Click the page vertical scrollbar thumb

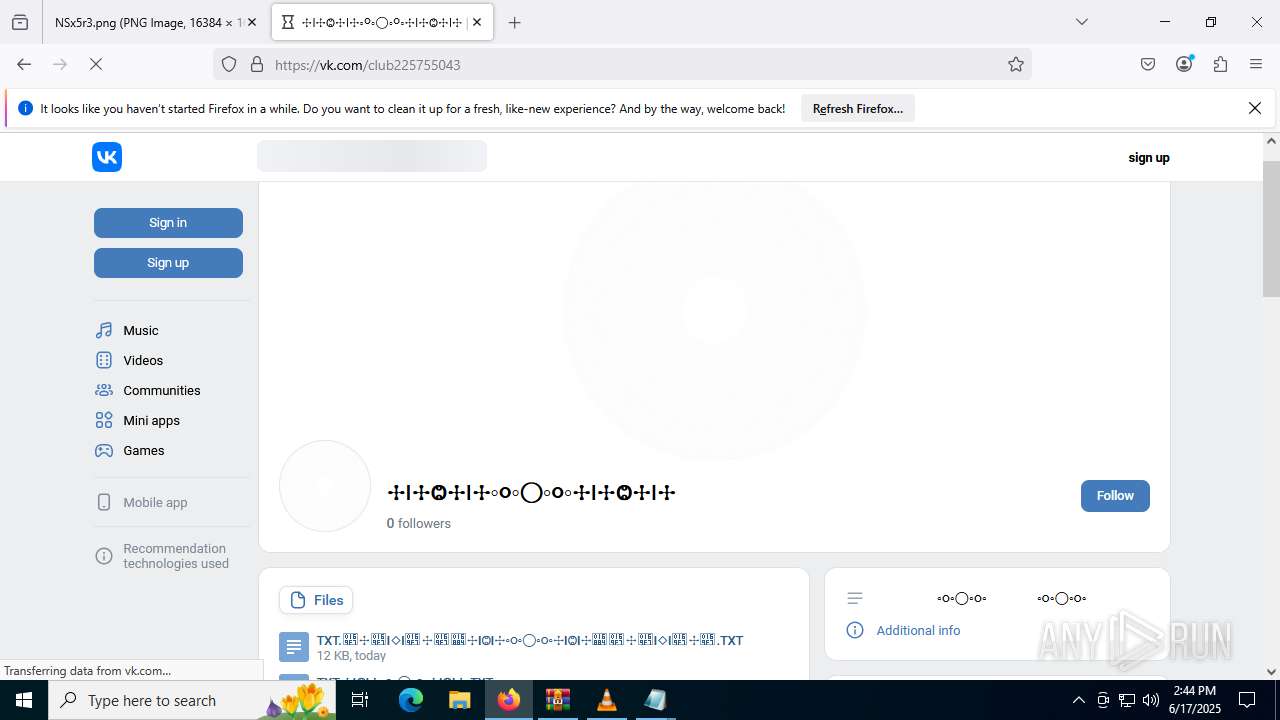1271,228
